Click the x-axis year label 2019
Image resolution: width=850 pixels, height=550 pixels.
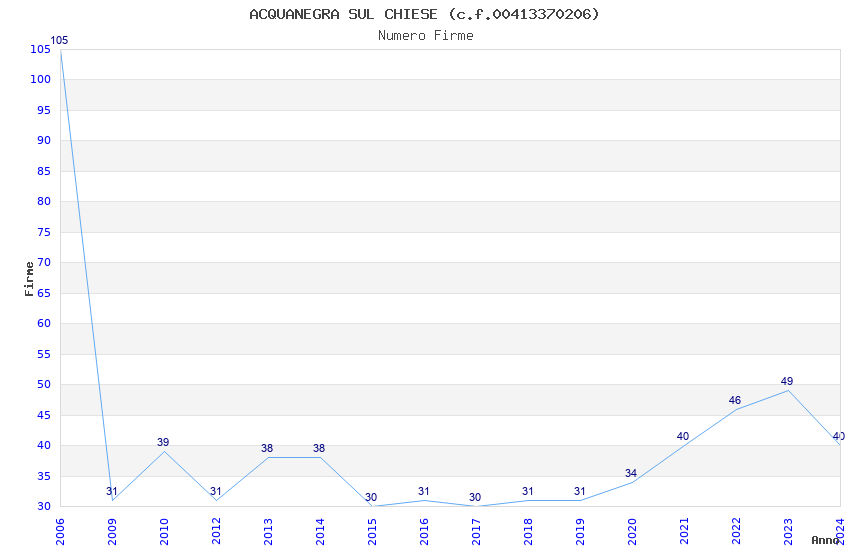coord(581,532)
